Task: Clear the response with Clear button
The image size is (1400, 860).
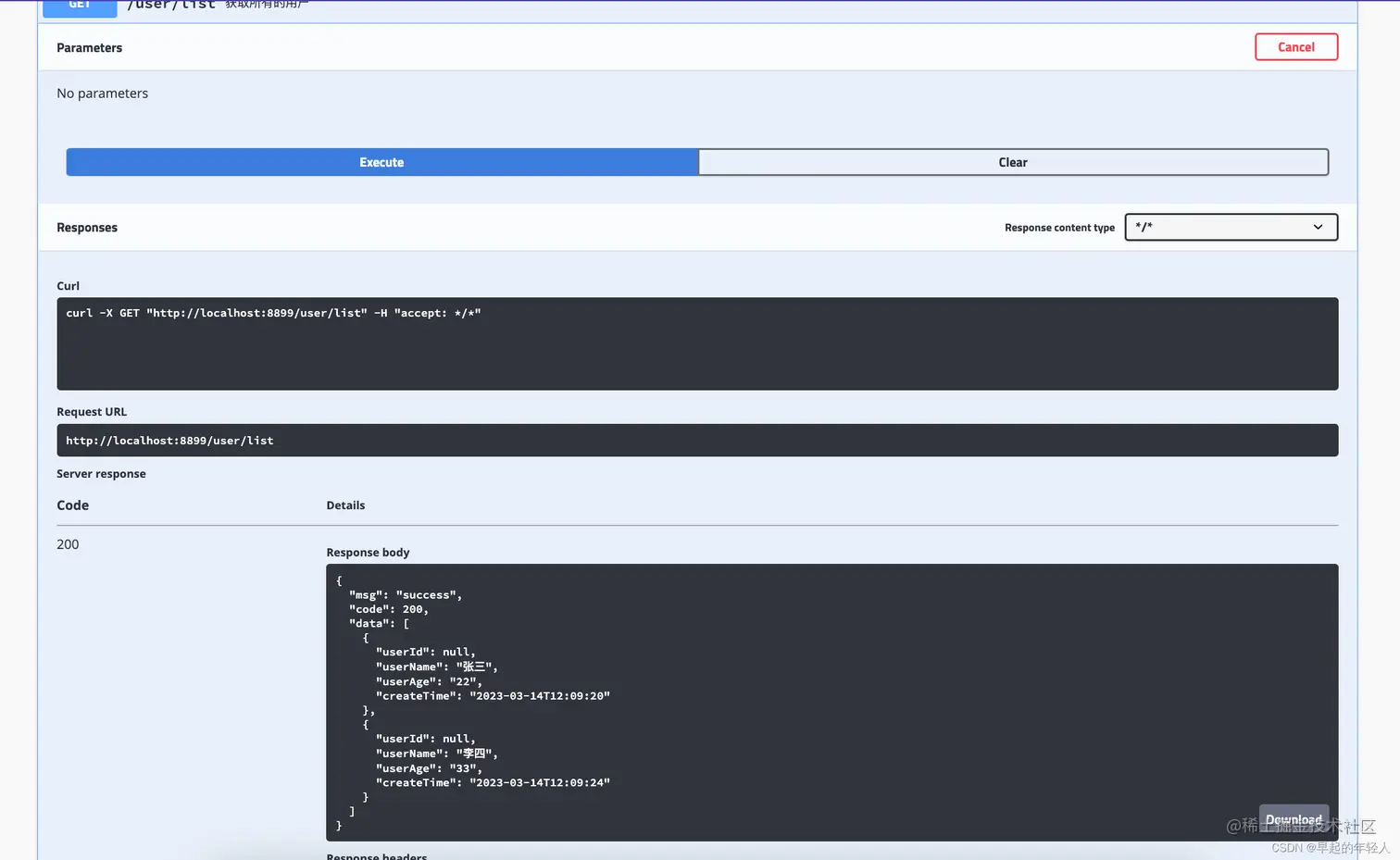Action: tap(1013, 162)
